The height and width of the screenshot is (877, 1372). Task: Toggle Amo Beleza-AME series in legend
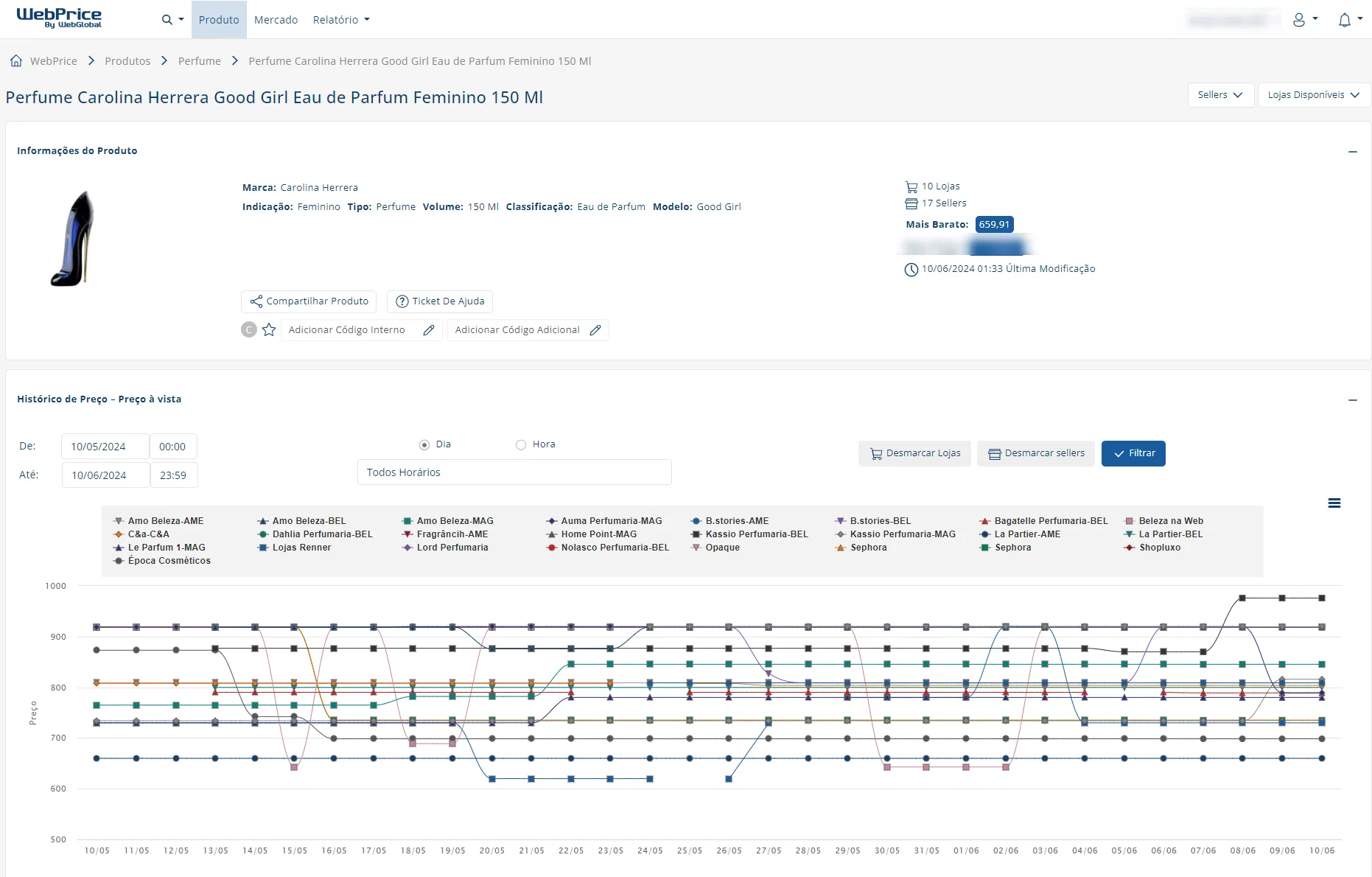click(x=158, y=521)
